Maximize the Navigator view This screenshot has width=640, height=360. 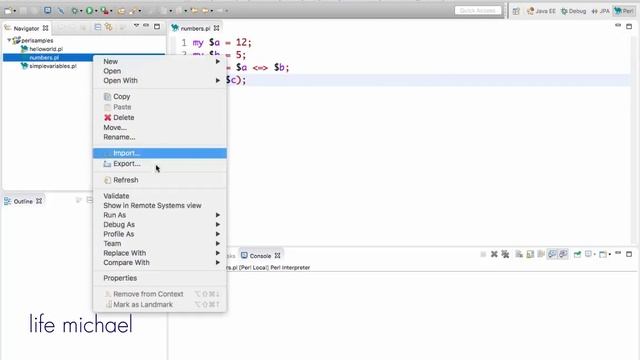[157, 27]
